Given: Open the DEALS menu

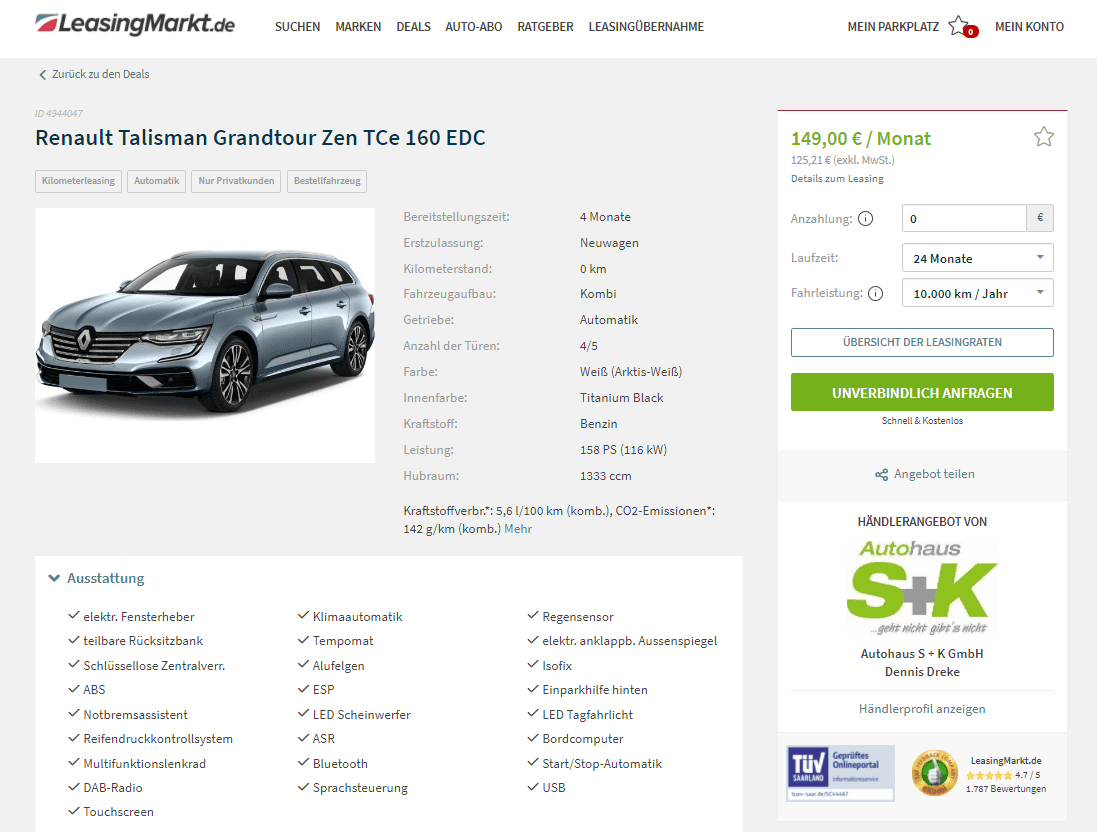Looking at the screenshot, I should pos(413,27).
